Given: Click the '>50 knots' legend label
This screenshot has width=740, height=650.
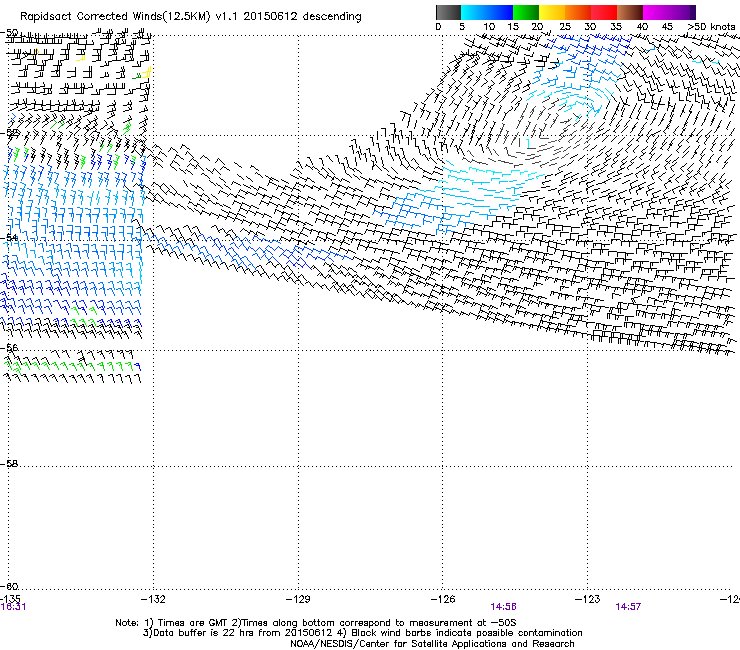Looking at the screenshot, I should coord(711,27).
